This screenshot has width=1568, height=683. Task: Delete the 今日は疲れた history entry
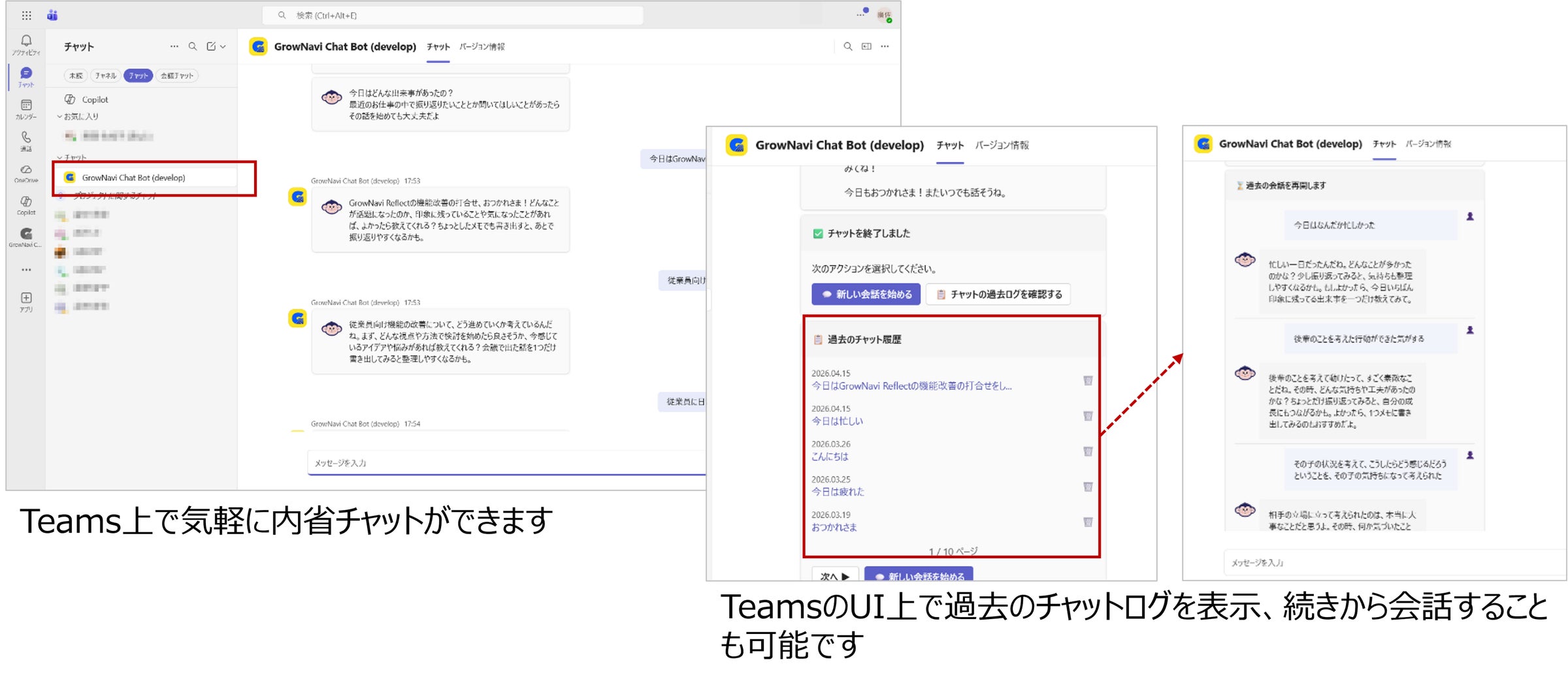click(x=1088, y=486)
